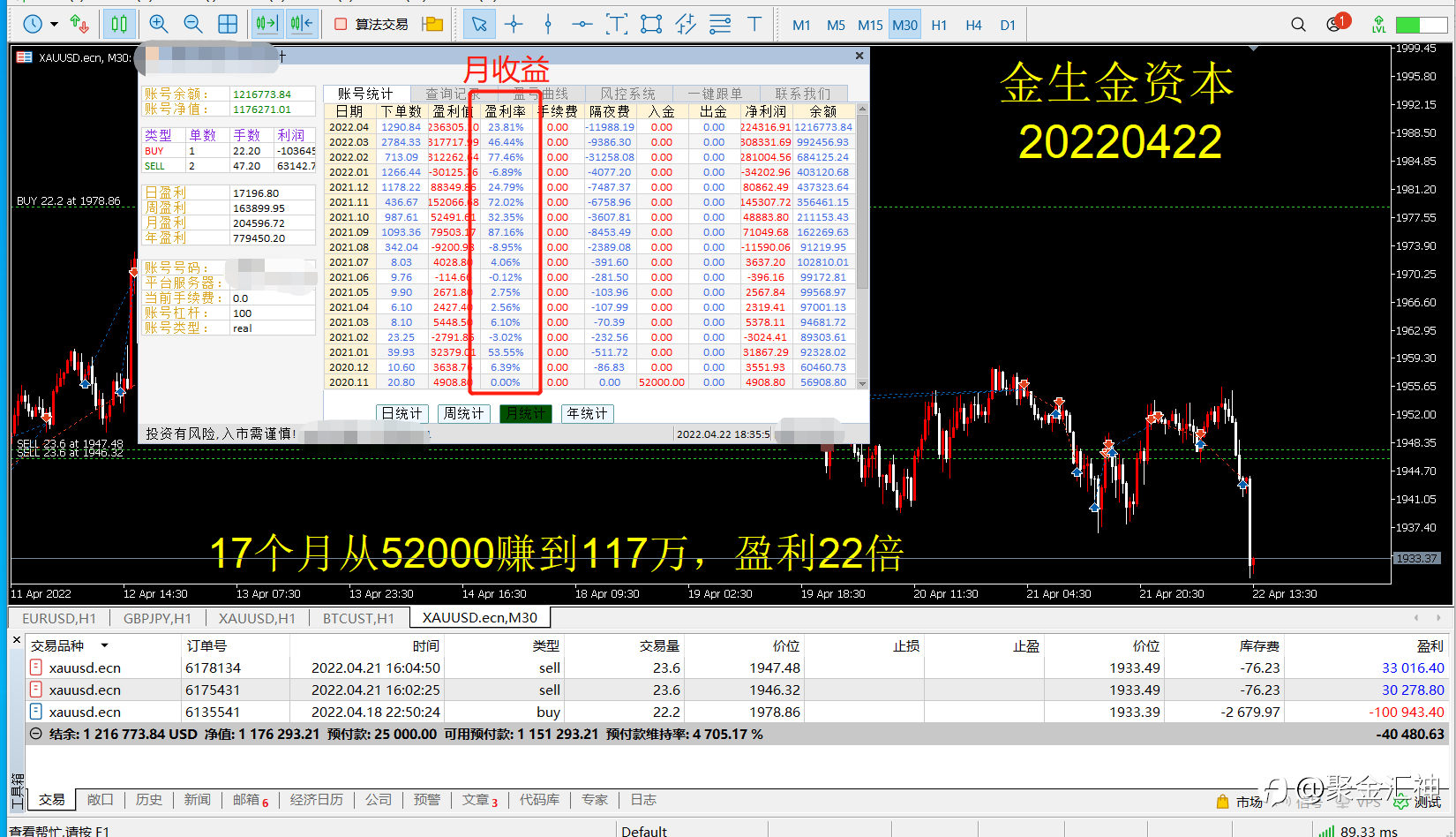Click the red-green trade arrows icon
Viewport: 1456px width, 837px height.
coord(79,24)
